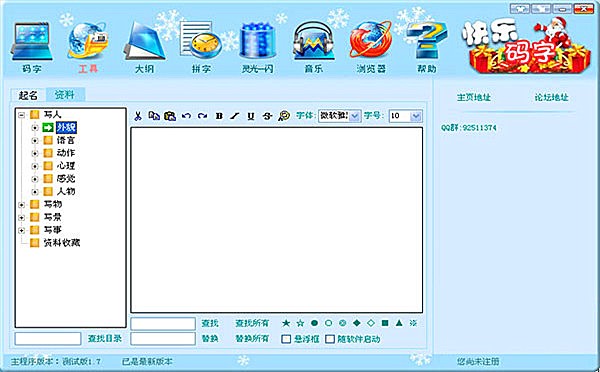Insert the solid circle symbol
The height and width of the screenshot is (372, 600).
pyautogui.click(x=314, y=323)
